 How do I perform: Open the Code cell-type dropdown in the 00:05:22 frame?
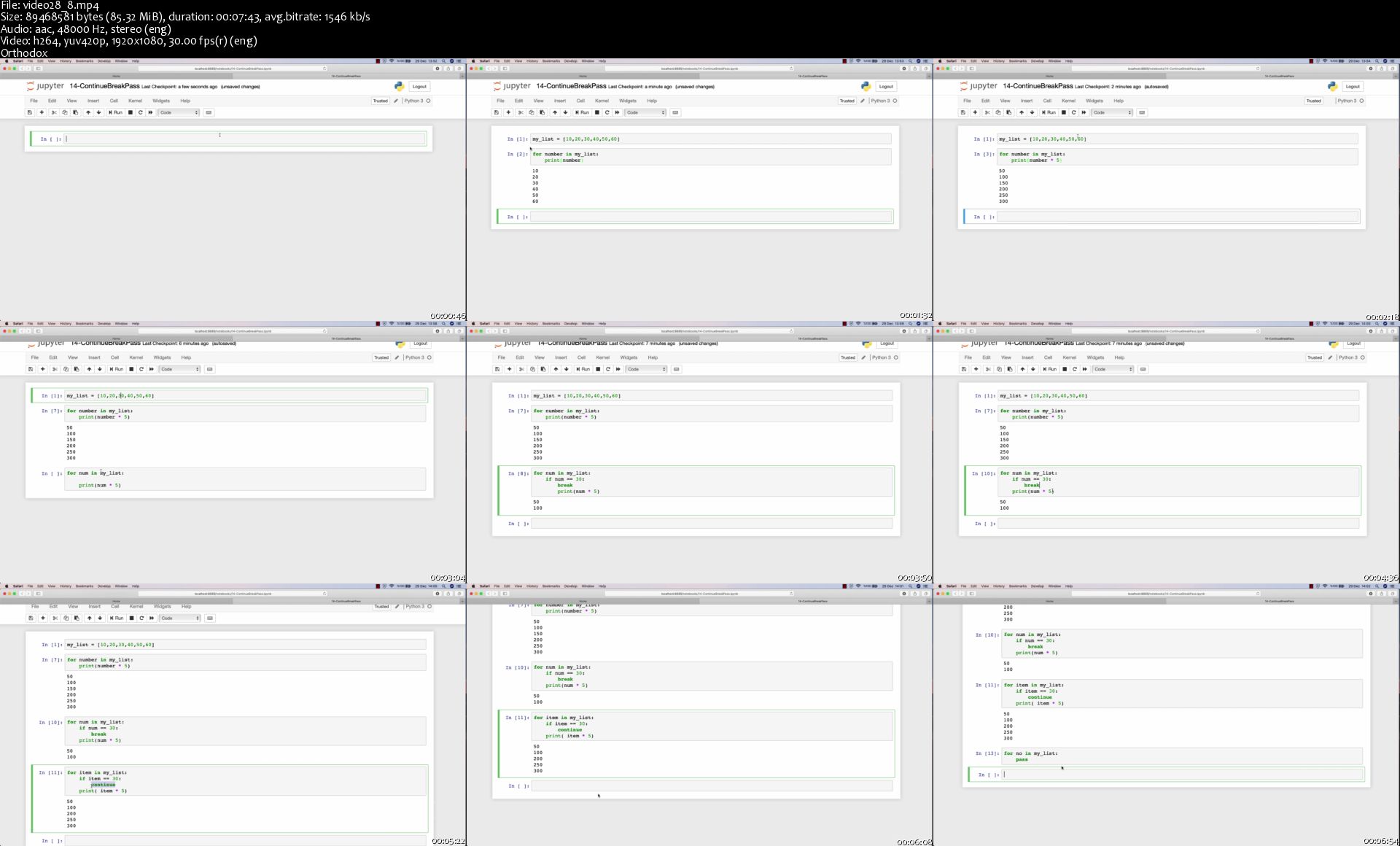180,618
